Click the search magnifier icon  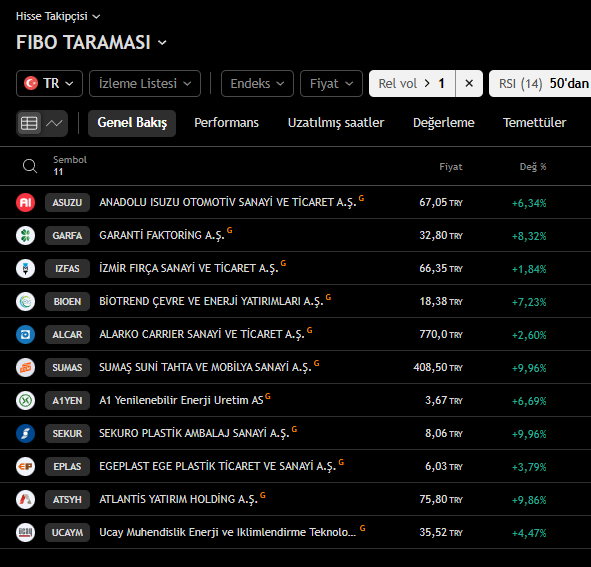pyautogui.click(x=30, y=166)
